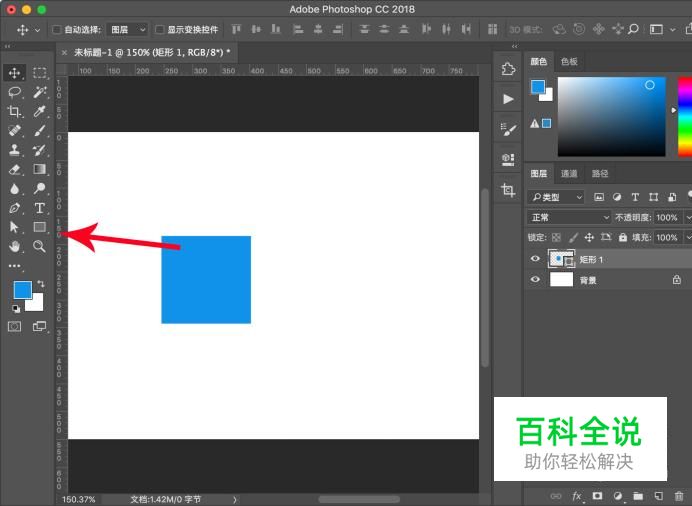Open the 正常 blend mode dropdown
692x506 pixels.
(569, 217)
